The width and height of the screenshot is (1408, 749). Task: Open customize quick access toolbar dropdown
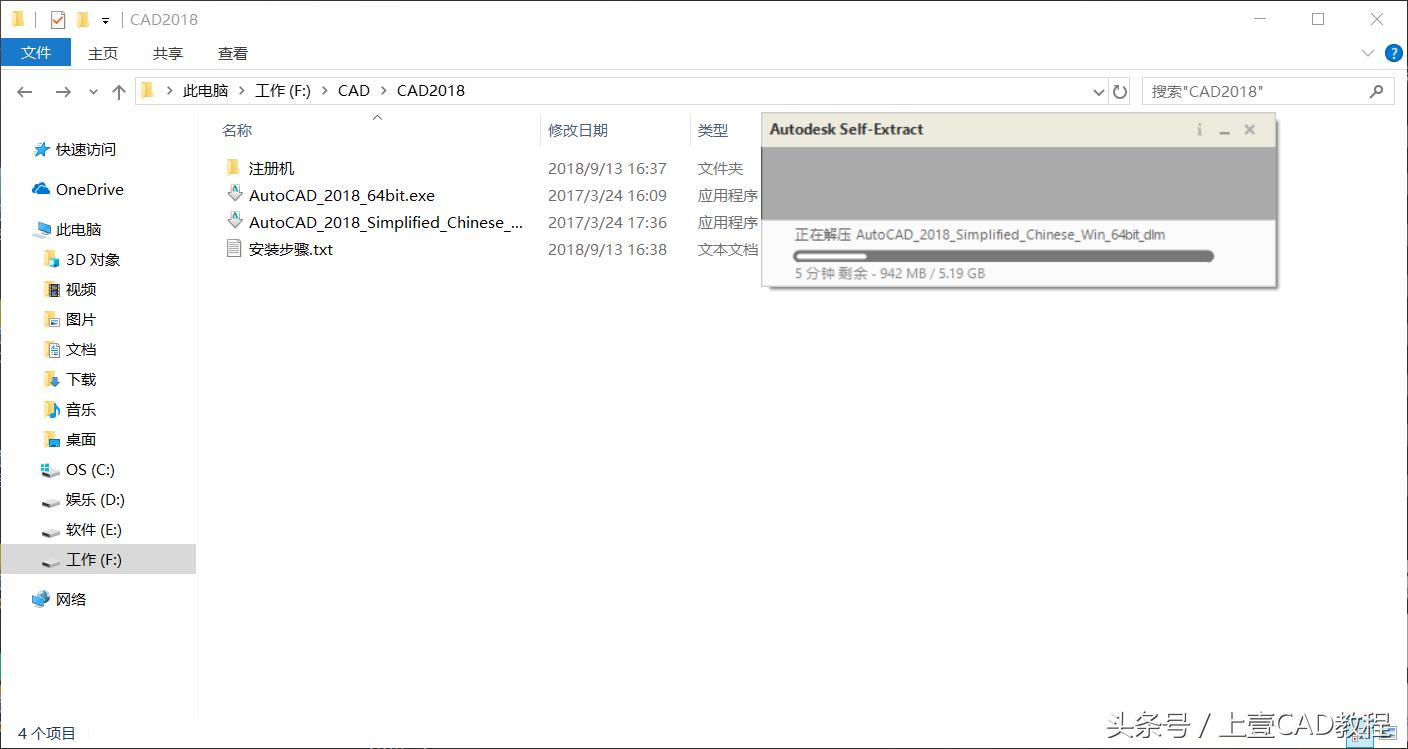coord(105,20)
